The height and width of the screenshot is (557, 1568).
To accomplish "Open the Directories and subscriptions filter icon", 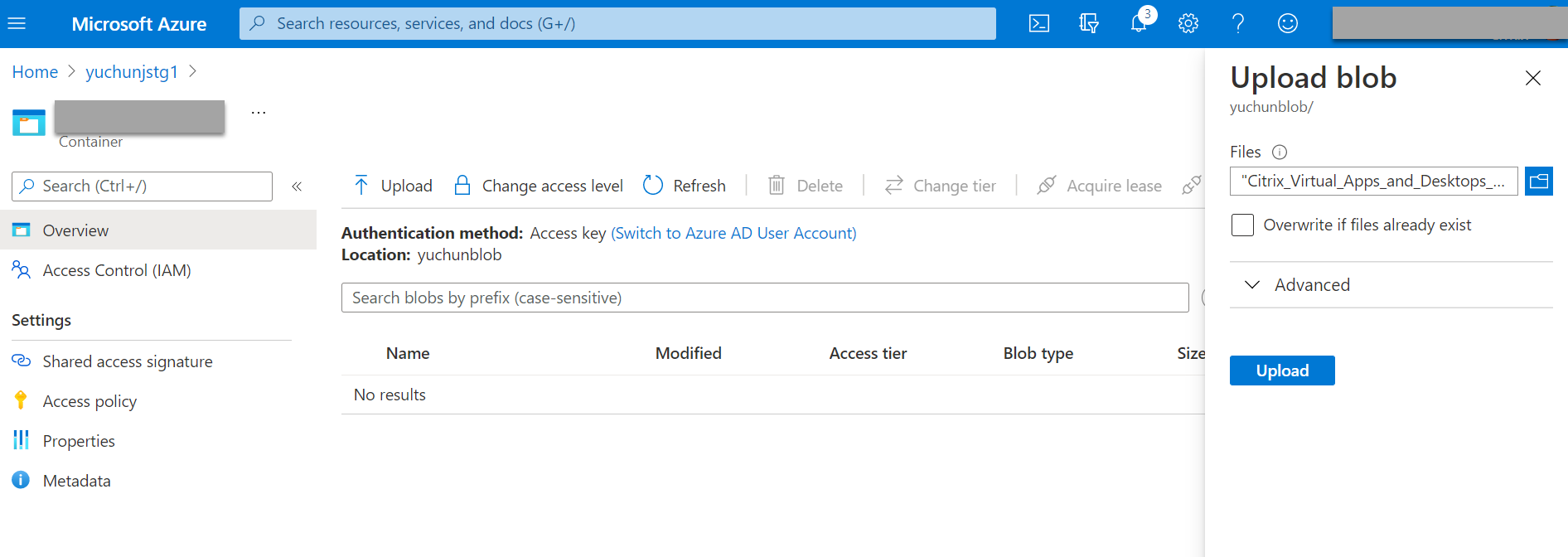I will [1088, 23].
